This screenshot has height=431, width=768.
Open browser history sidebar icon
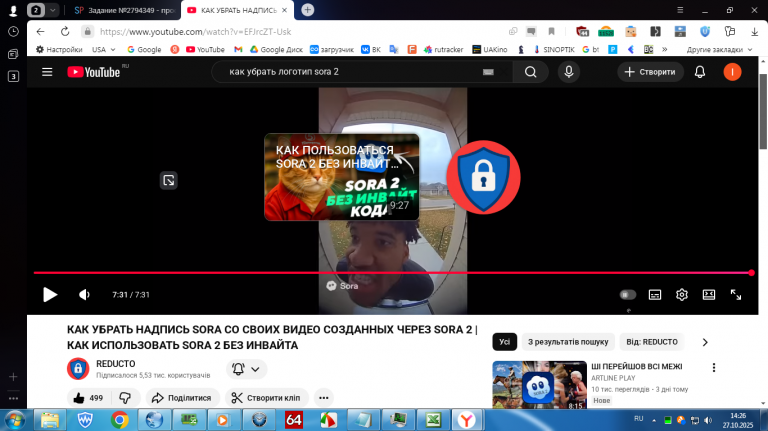click(13, 31)
